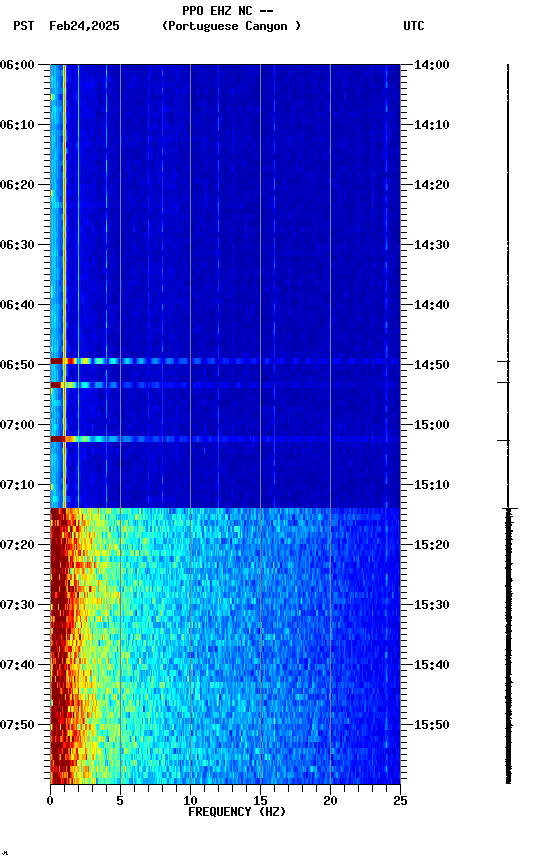Click the PST '07:20' time label

click(x=17, y=545)
